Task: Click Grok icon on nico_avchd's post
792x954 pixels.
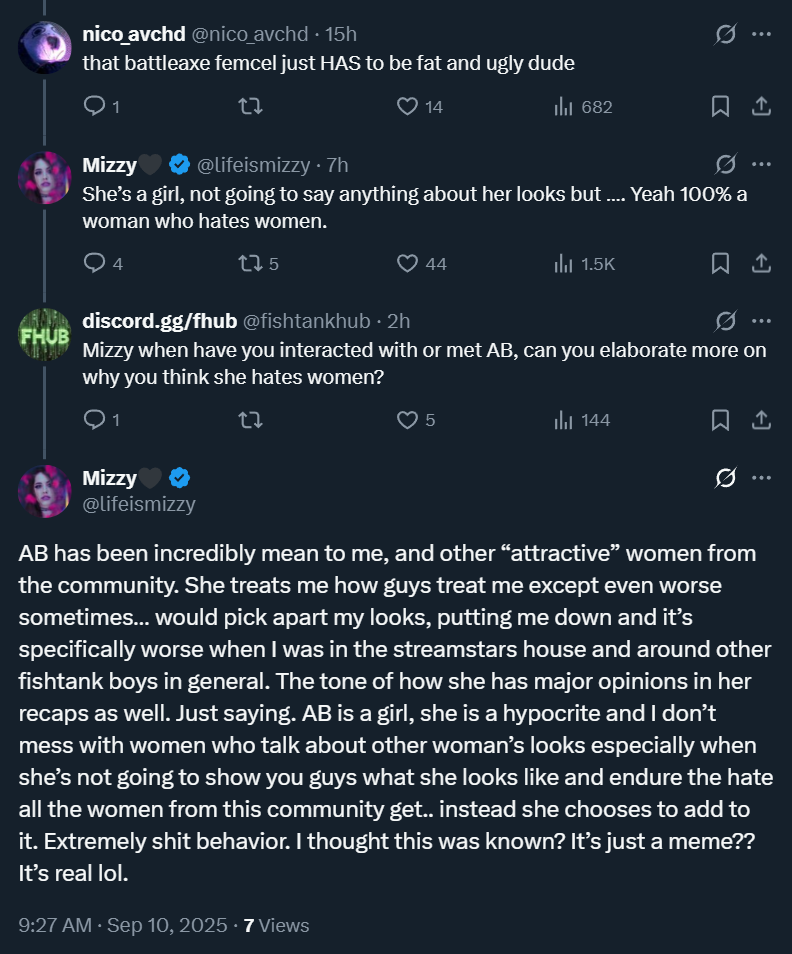Action: (x=727, y=34)
